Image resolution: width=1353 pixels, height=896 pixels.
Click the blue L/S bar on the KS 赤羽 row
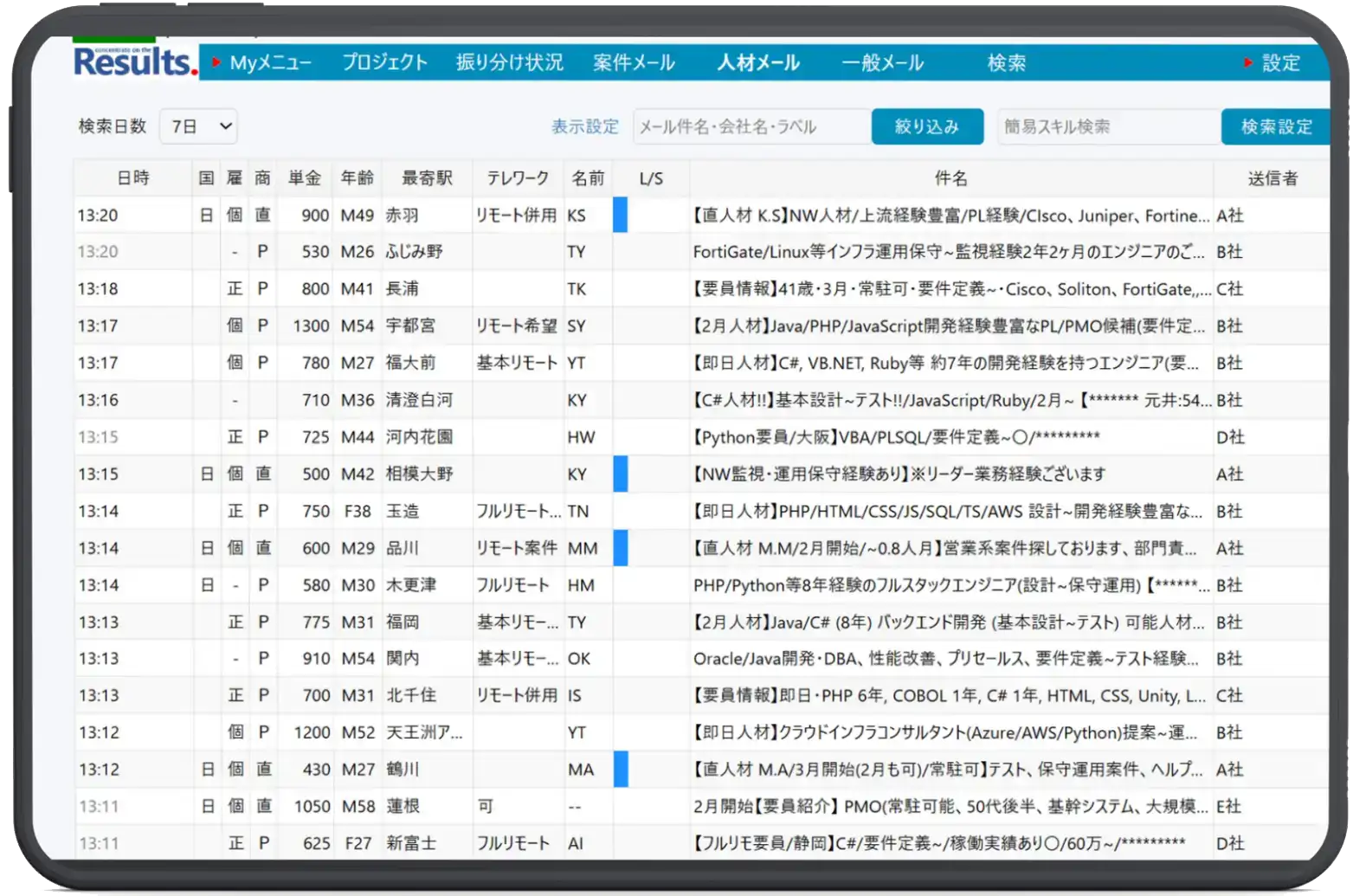pyautogui.click(x=620, y=216)
